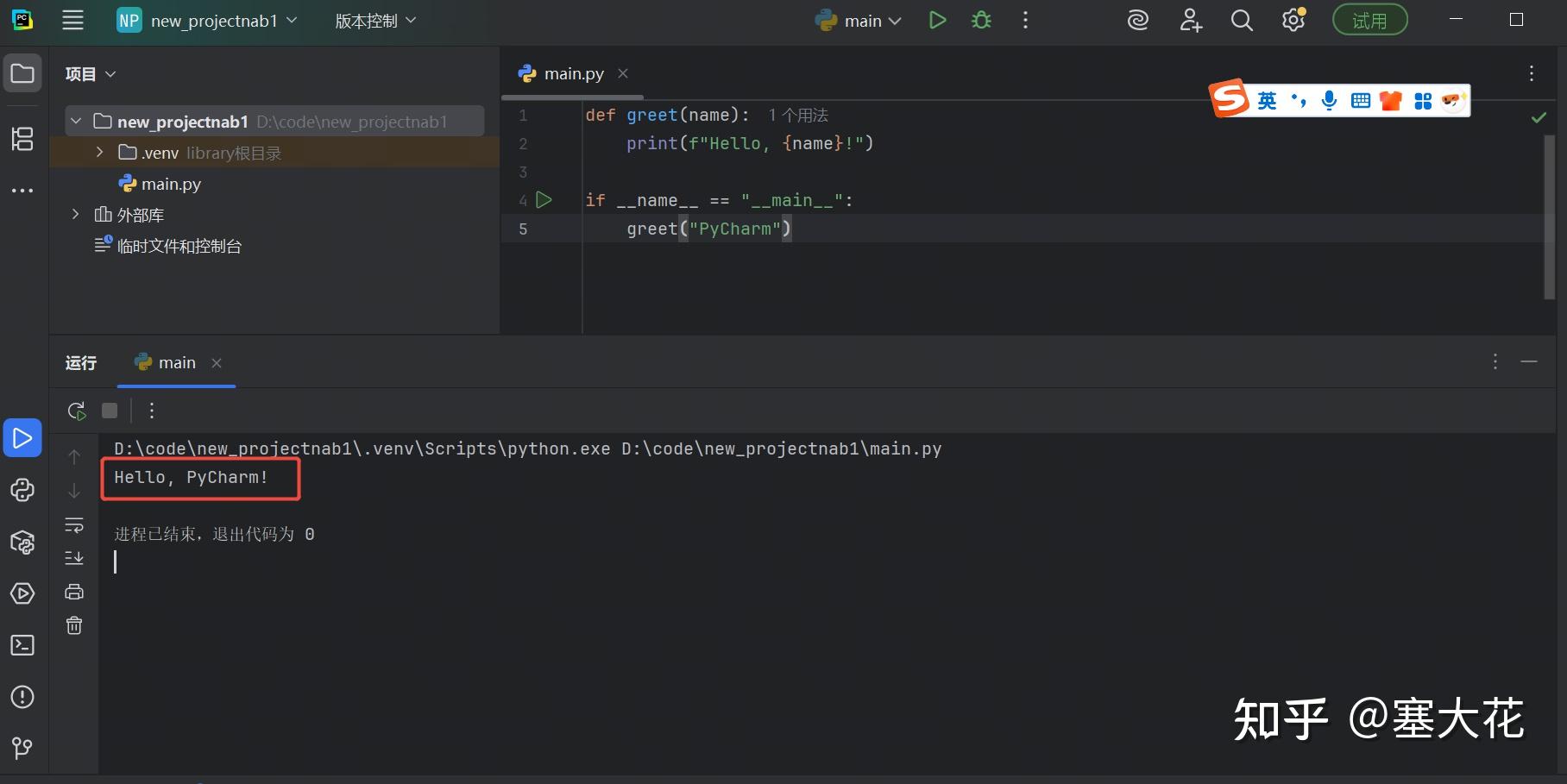Open the Project tool window folder icon
Image resolution: width=1567 pixels, height=784 pixels.
tap(22, 73)
